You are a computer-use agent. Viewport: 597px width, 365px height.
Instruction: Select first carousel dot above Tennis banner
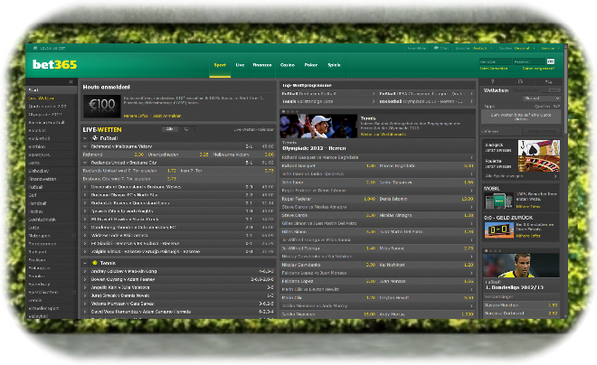tap(284, 112)
